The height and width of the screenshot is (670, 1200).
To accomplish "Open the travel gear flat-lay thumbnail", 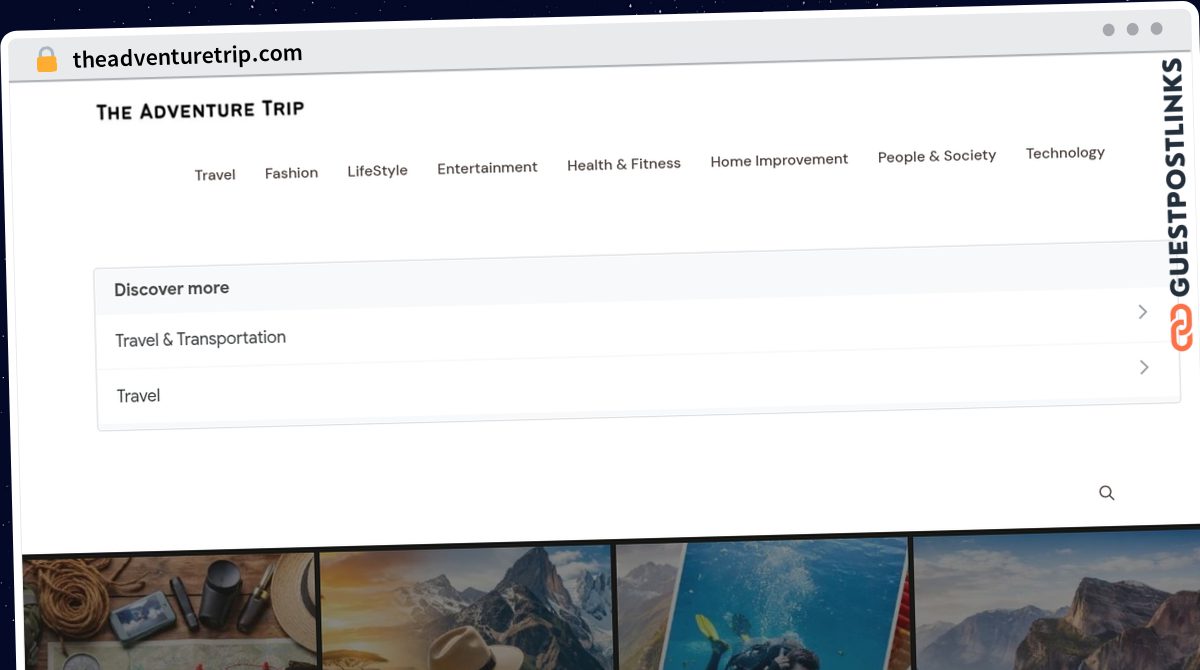I will coord(169,611).
